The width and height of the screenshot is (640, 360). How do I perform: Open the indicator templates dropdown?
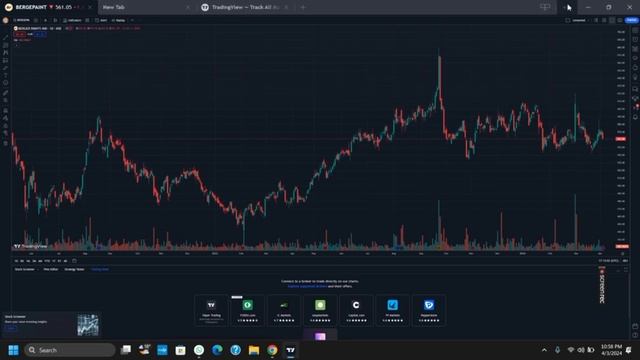[x=87, y=20]
